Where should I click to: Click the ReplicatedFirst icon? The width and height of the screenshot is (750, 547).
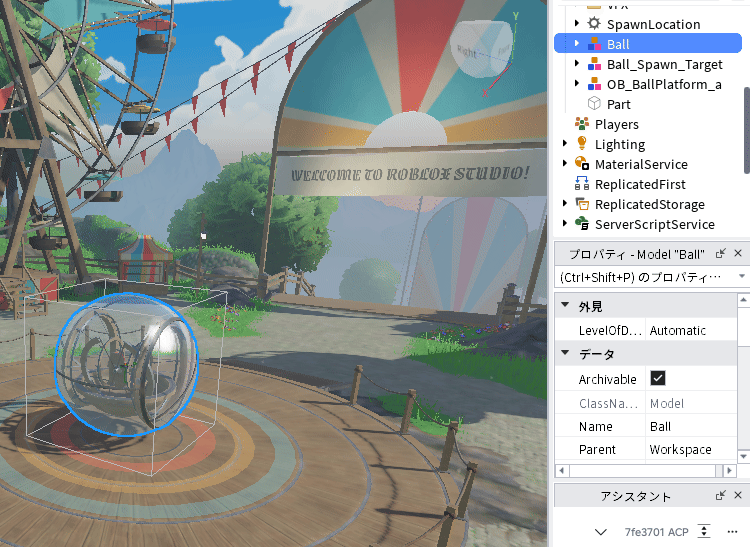coord(582,184)
